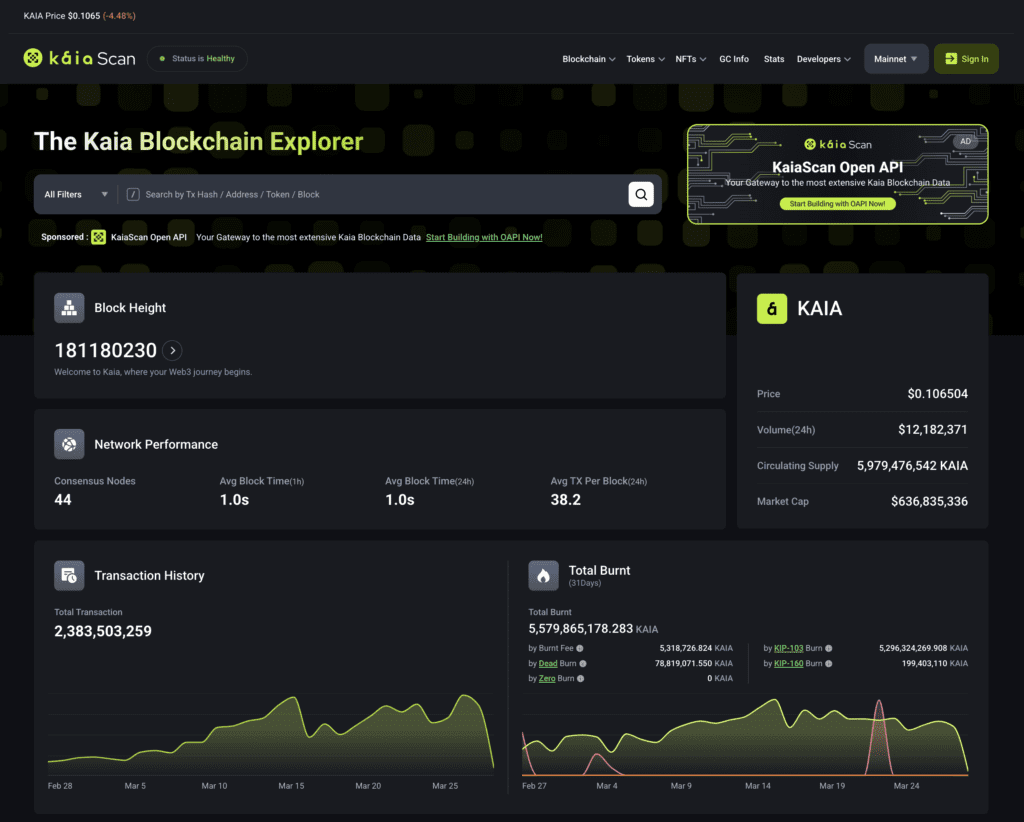Open the KIP-103 link
This screenshot has height=822, width=1024.
(788, 648)
